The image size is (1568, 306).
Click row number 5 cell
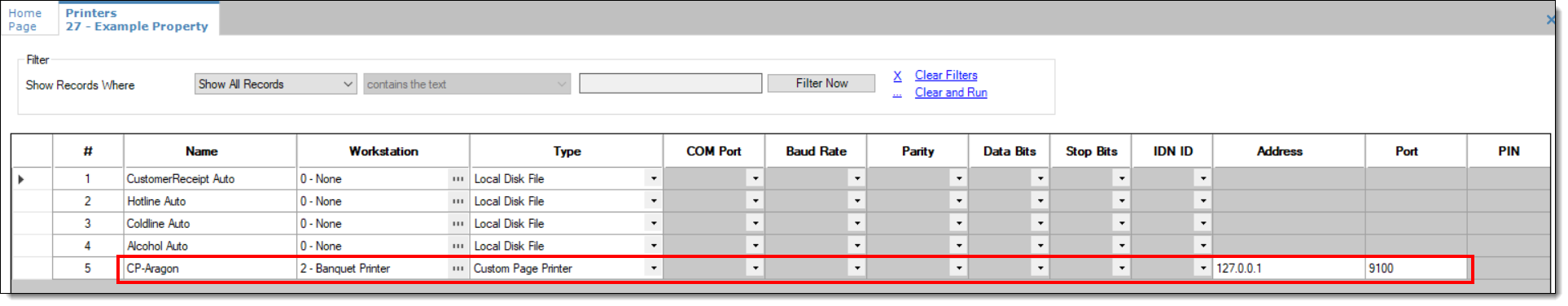[x=88, y=269]
